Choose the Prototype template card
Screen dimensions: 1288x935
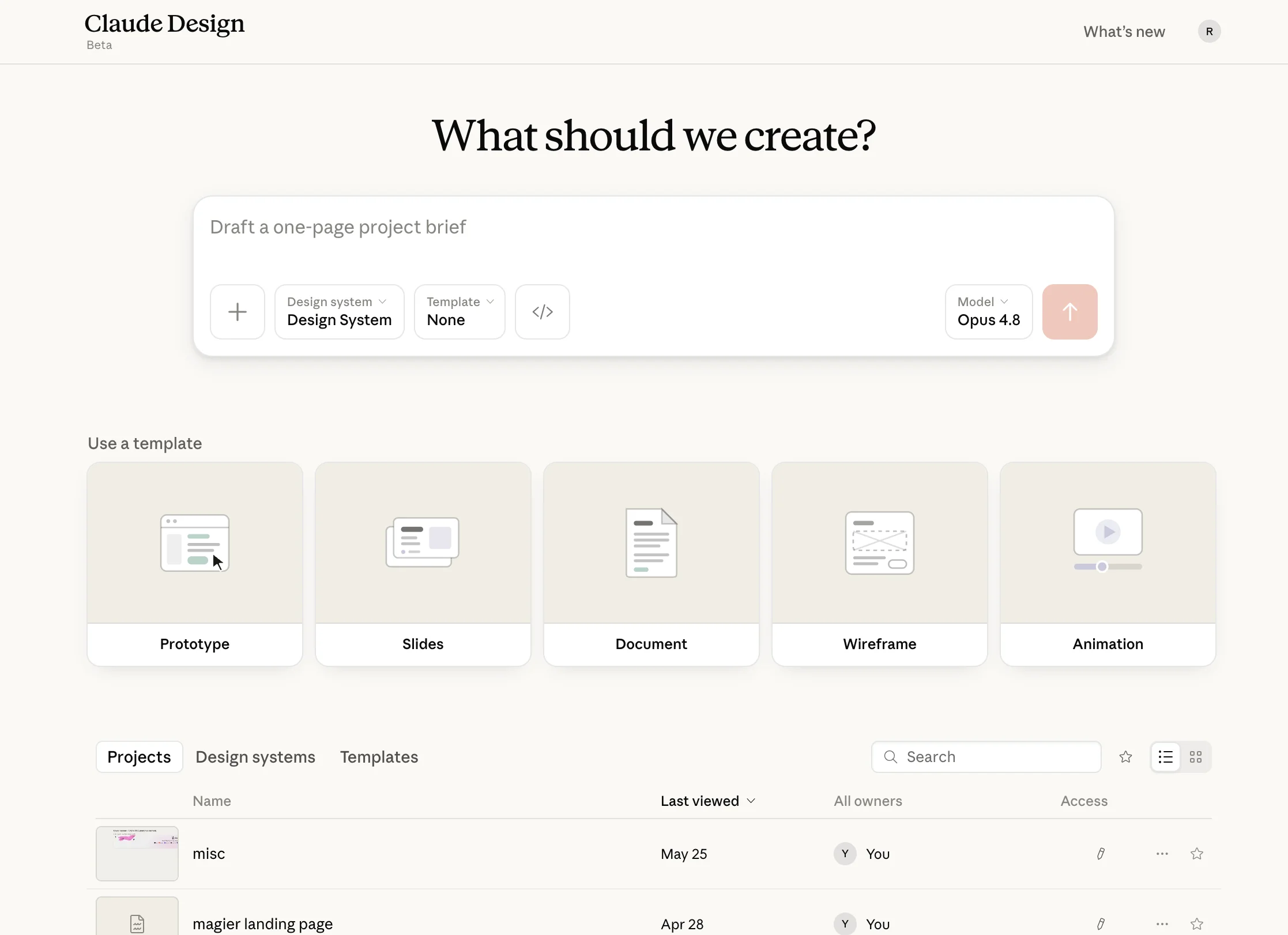(195, 564)
